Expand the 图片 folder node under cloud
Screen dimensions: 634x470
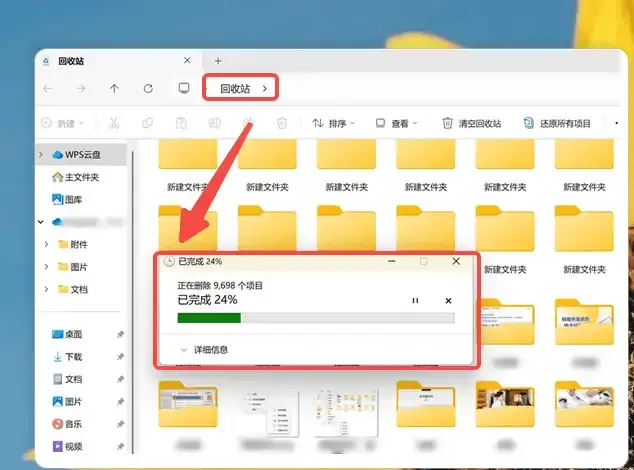point(46,267)
